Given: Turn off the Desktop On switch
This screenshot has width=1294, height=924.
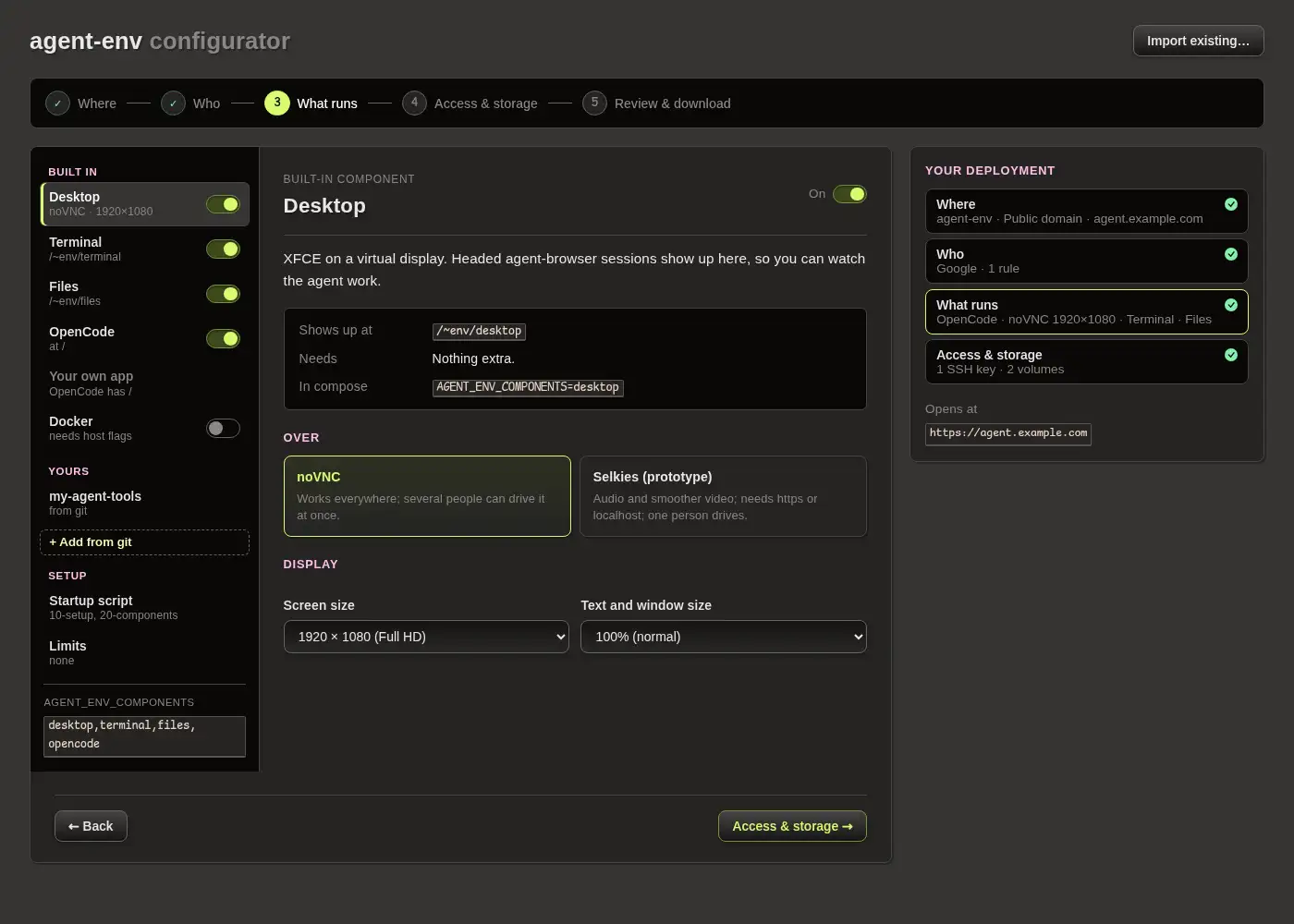Looking at the screenshot, I should coord(849,194).
